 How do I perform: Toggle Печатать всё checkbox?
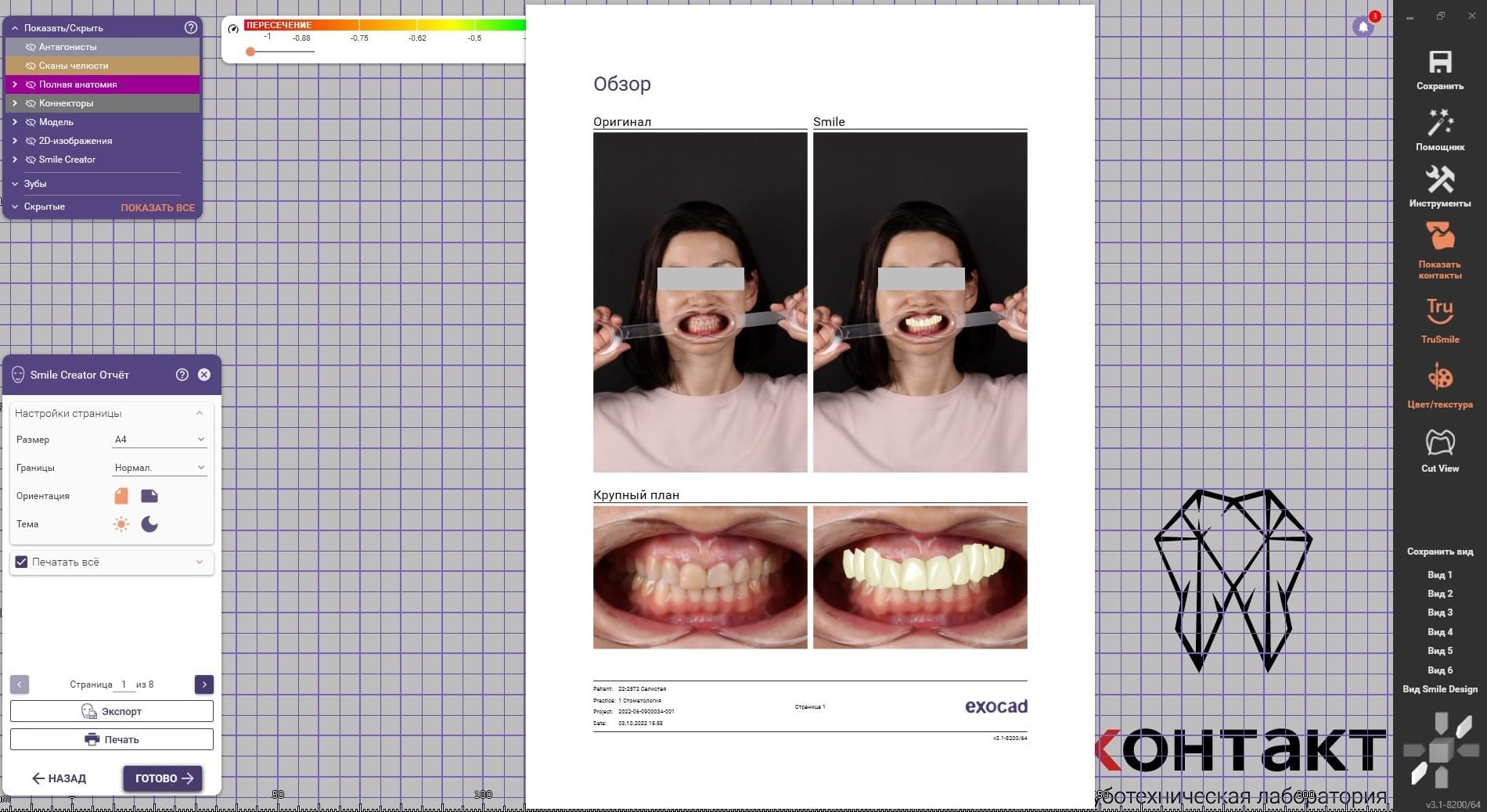pyautogui.click(x=22, y=562)
